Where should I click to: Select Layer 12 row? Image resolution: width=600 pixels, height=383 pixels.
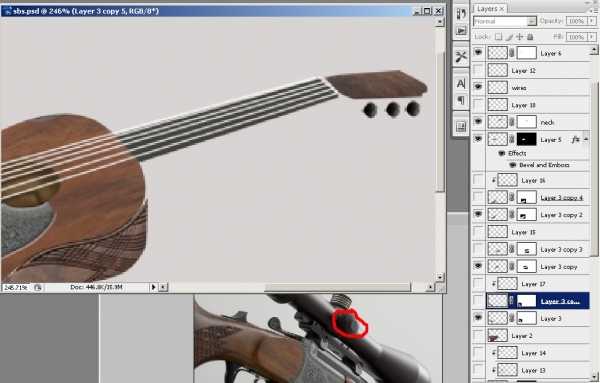click(x=537, y=70)
